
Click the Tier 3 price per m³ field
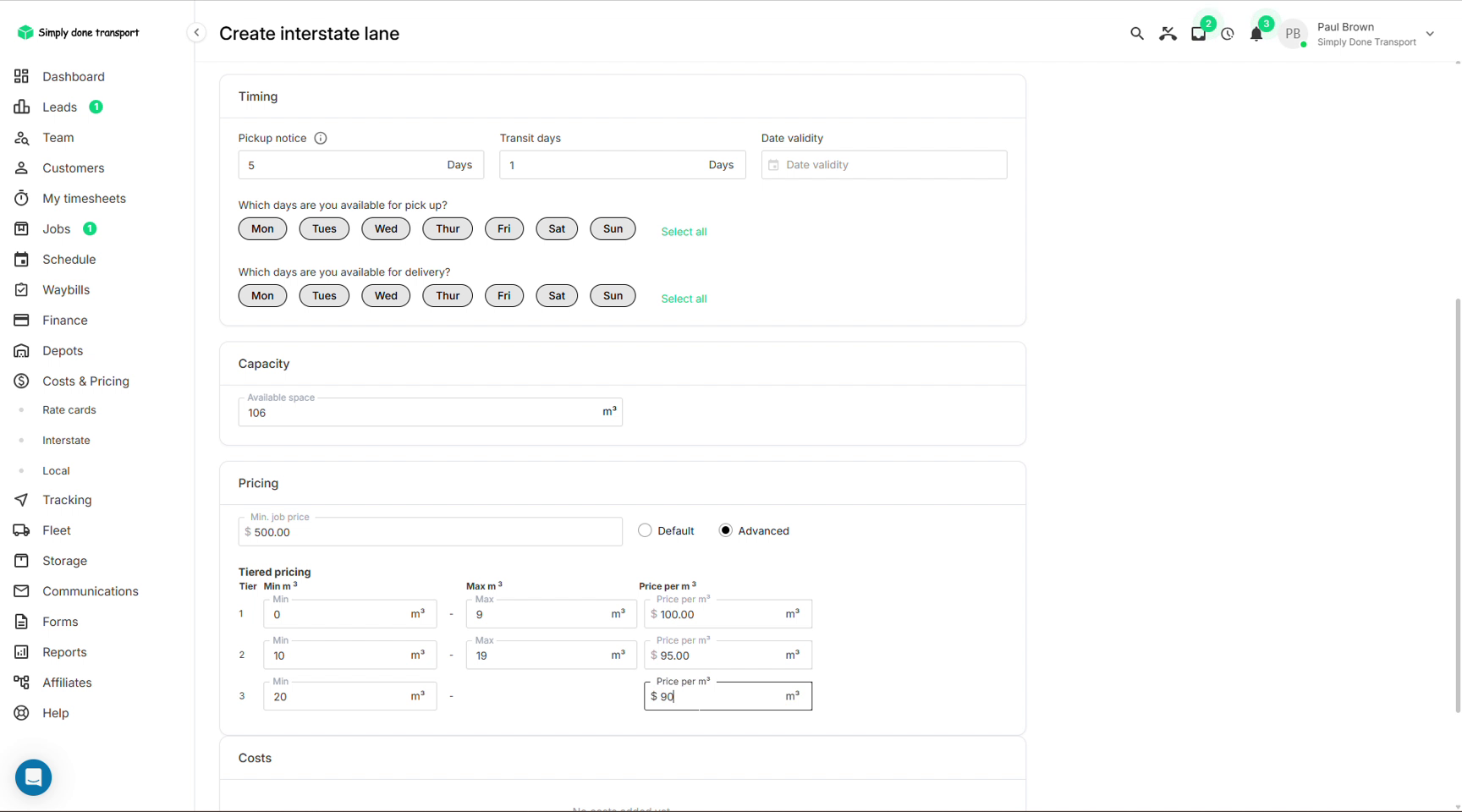(728, 696)
